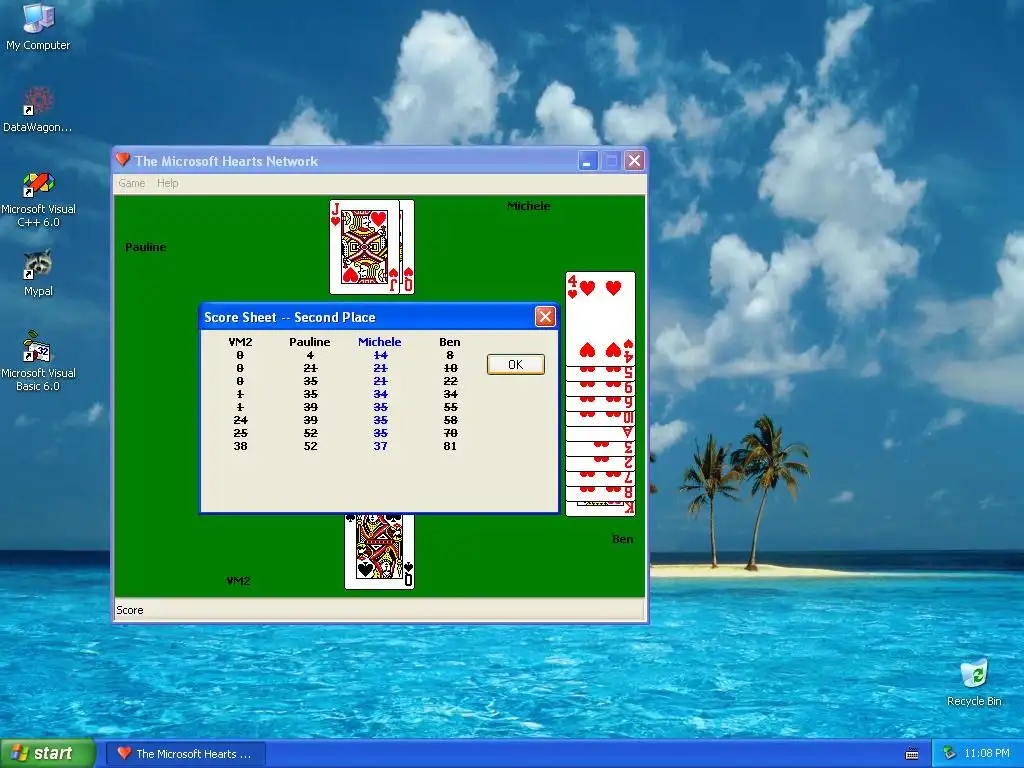This screenshot has height=768, width=1024.
Task: Select the Recycle Bin icon
Action: coord(974,683)
